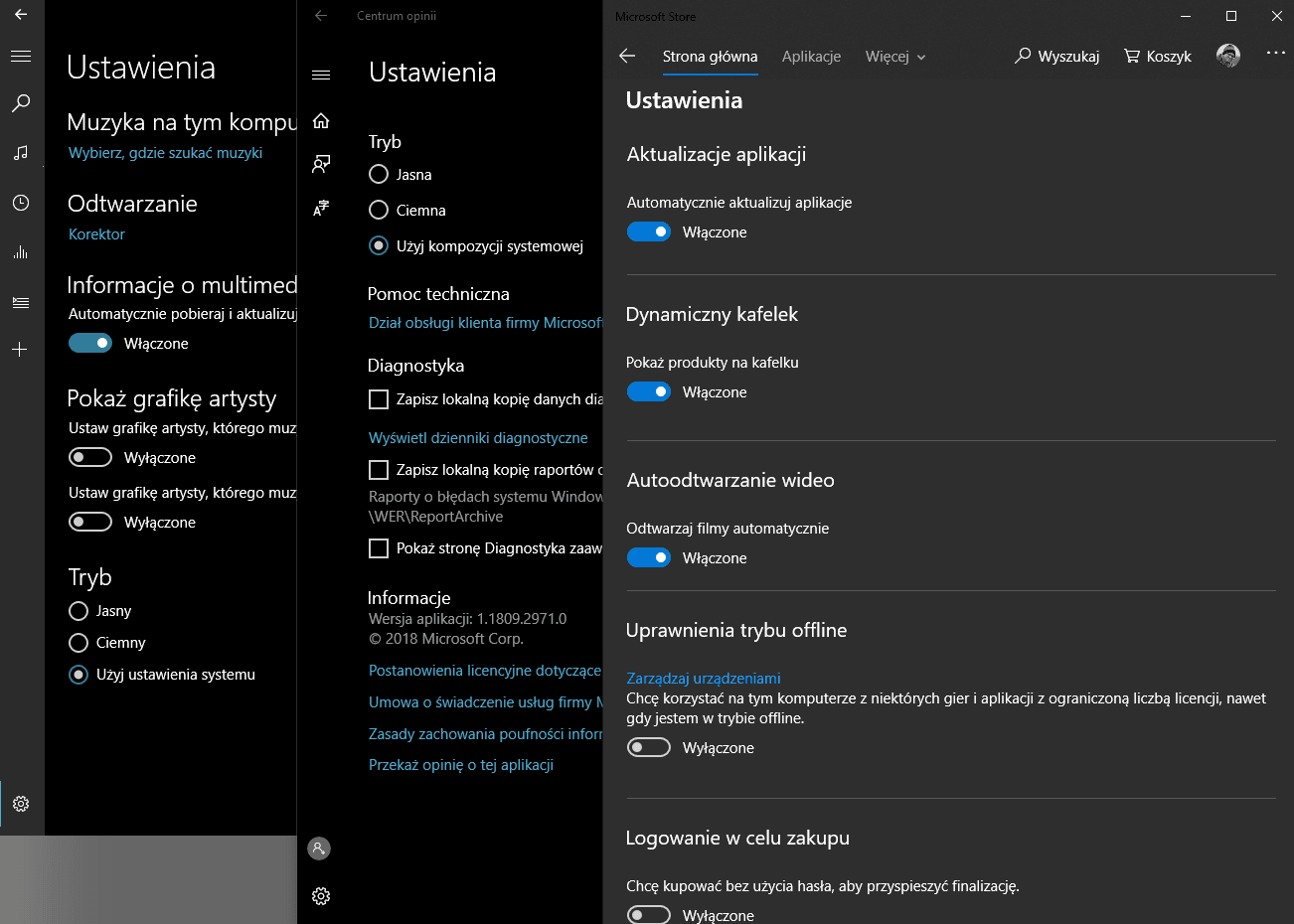The image size is (1294, 924).
Task: Maximize the Microsoft Store window
Action: (1231, 16)
